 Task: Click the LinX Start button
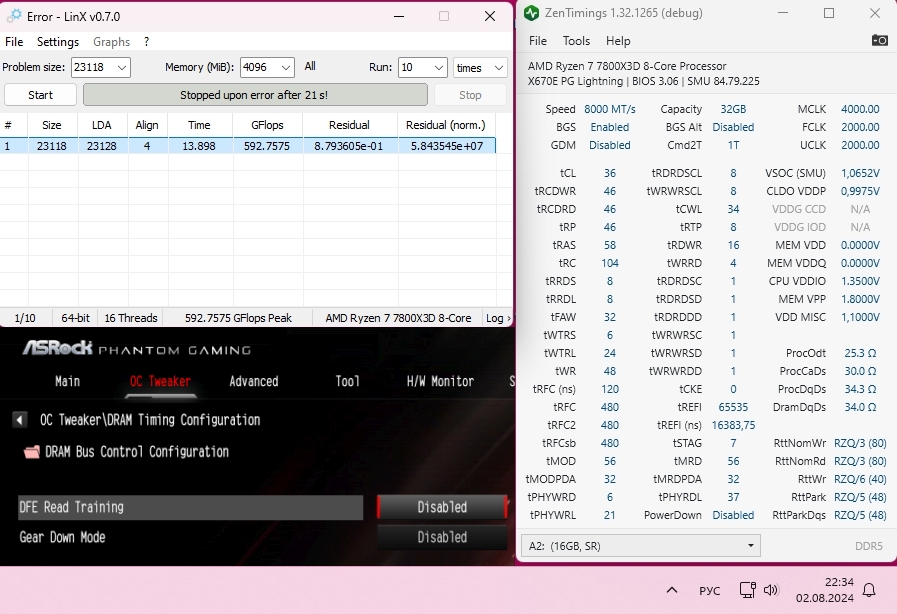coord(40,95)
